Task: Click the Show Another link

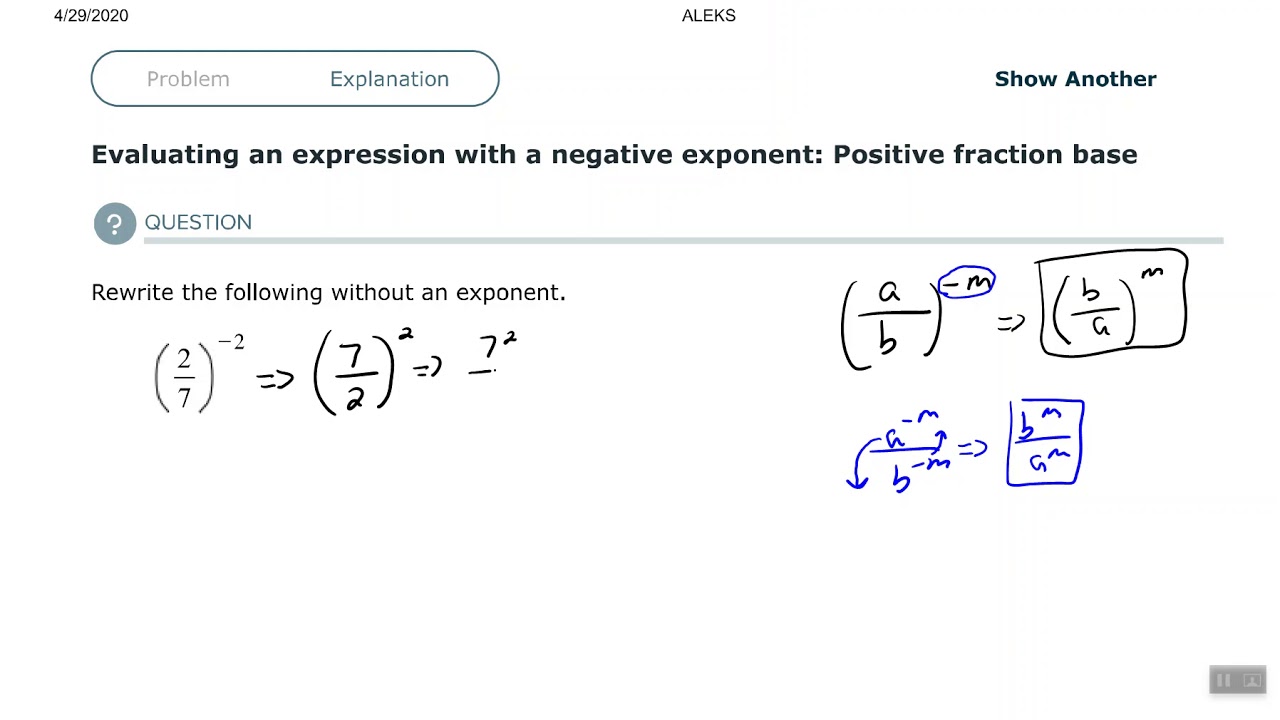Action: [1075, 79]
